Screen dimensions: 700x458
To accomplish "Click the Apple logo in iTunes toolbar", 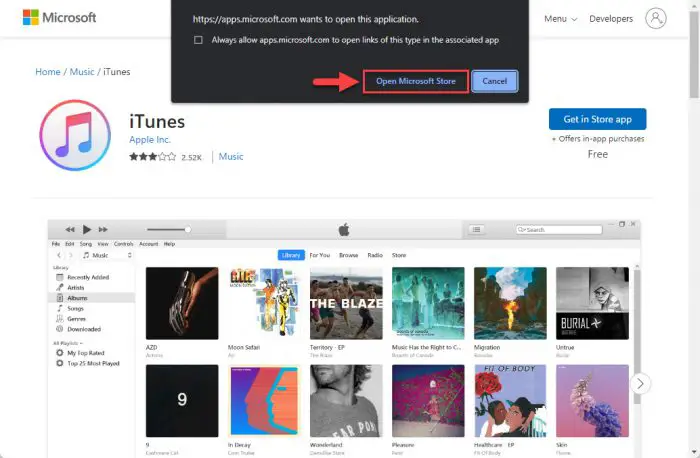I will 344,229.
